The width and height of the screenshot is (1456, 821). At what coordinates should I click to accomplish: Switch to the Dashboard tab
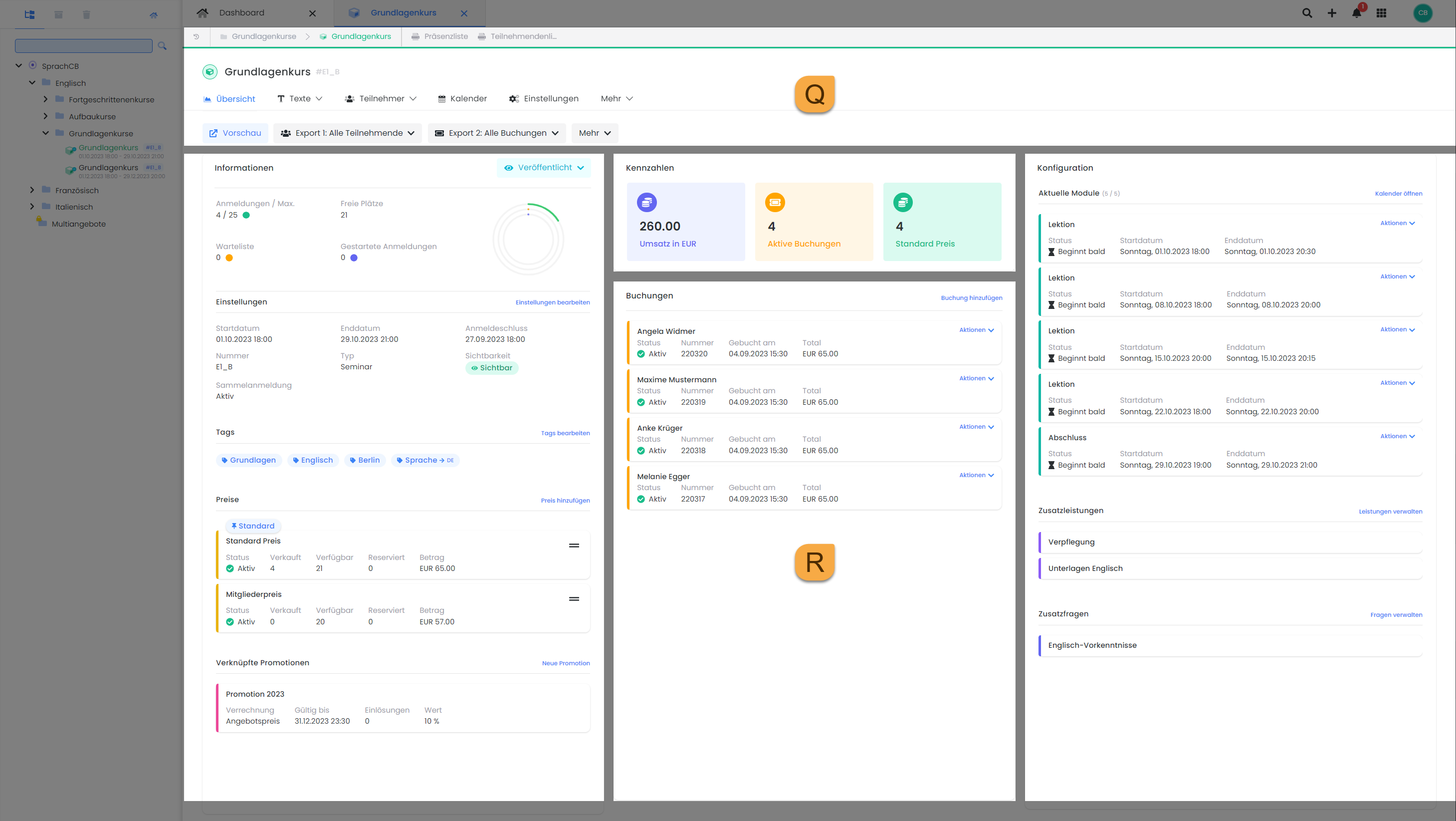pyautogui.click(x=241, y=12)
